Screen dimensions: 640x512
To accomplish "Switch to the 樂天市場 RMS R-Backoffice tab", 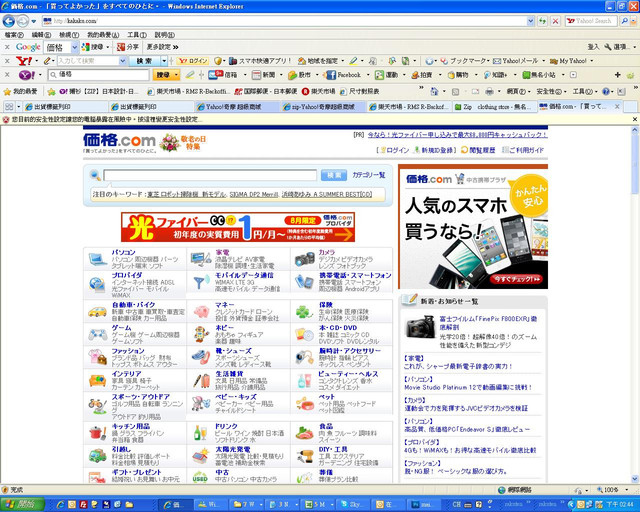I will click(410, 107).
